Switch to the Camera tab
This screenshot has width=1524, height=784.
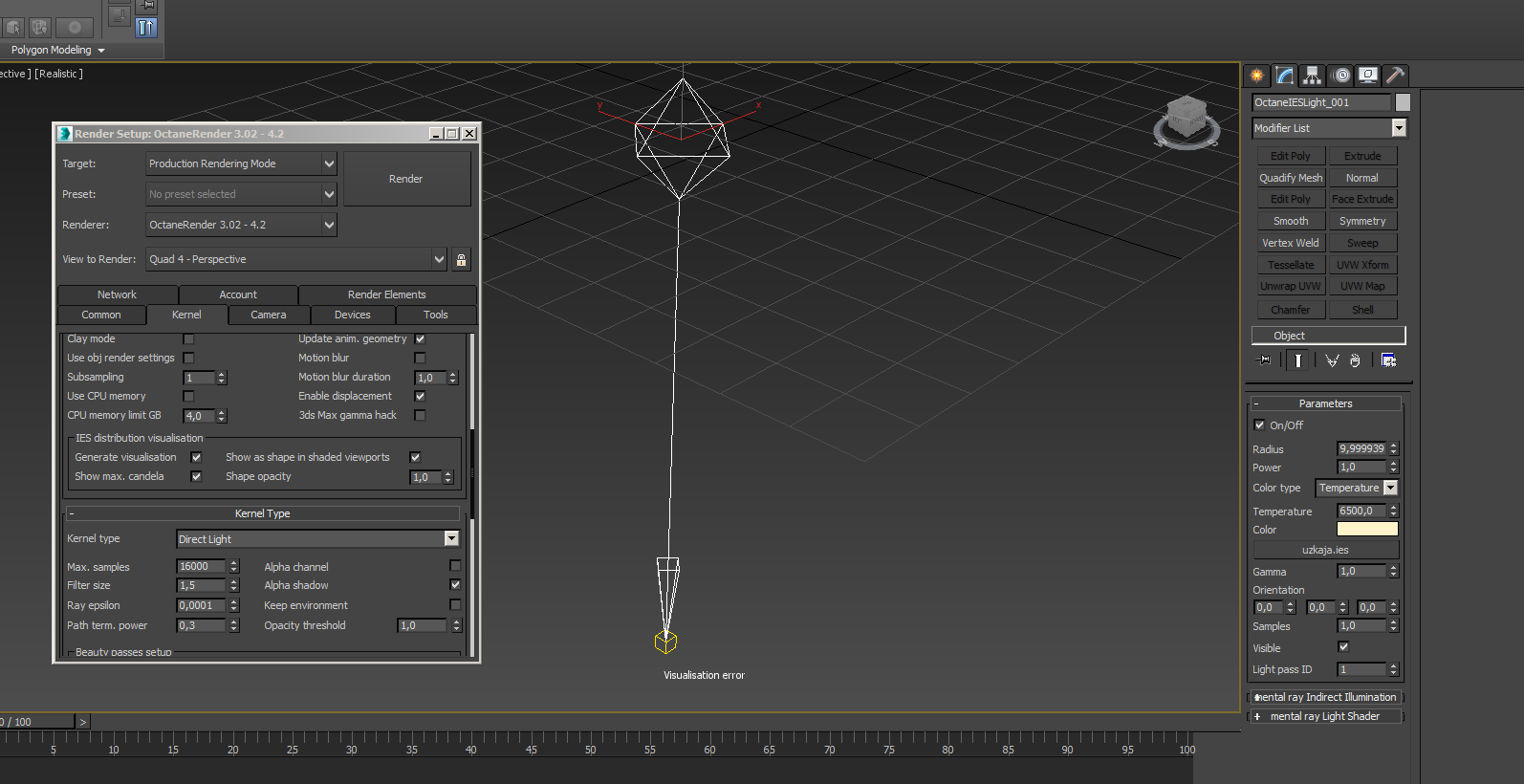[x=269, y=315]
